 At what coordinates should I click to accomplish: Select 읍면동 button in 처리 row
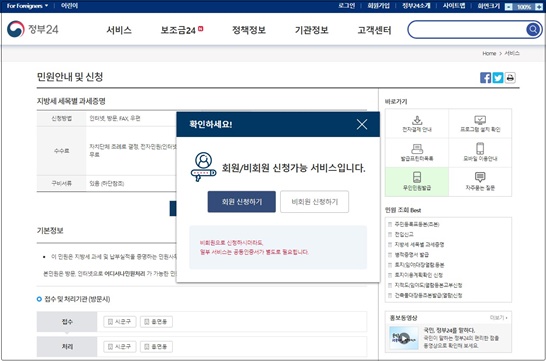(156, 347)
